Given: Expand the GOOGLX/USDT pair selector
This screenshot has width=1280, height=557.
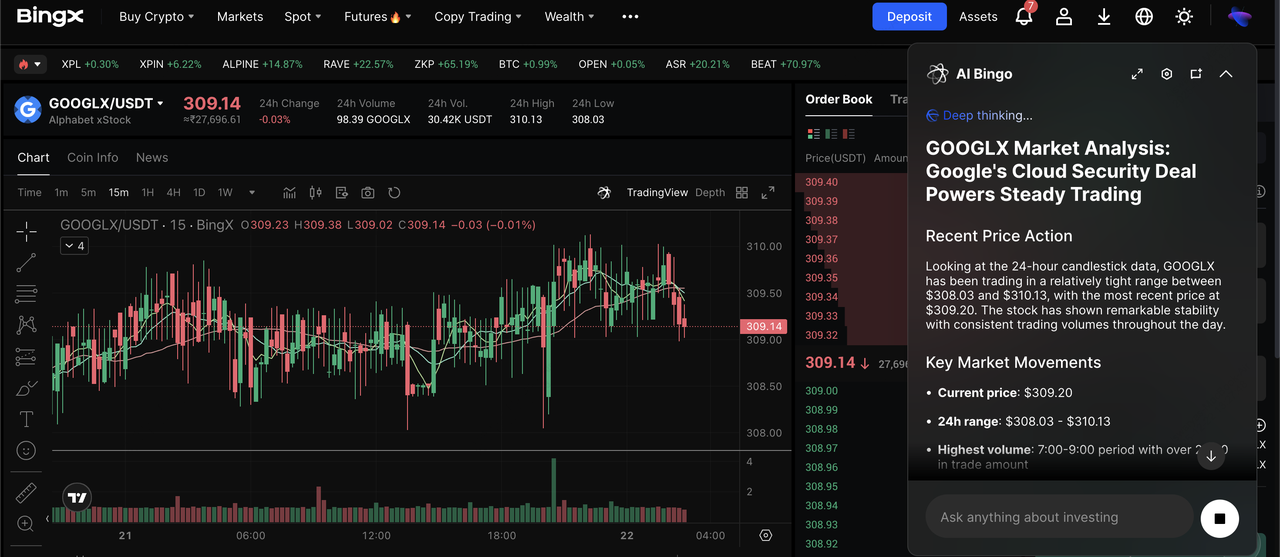Looking at the screenshot, I should tap(160, 103).
